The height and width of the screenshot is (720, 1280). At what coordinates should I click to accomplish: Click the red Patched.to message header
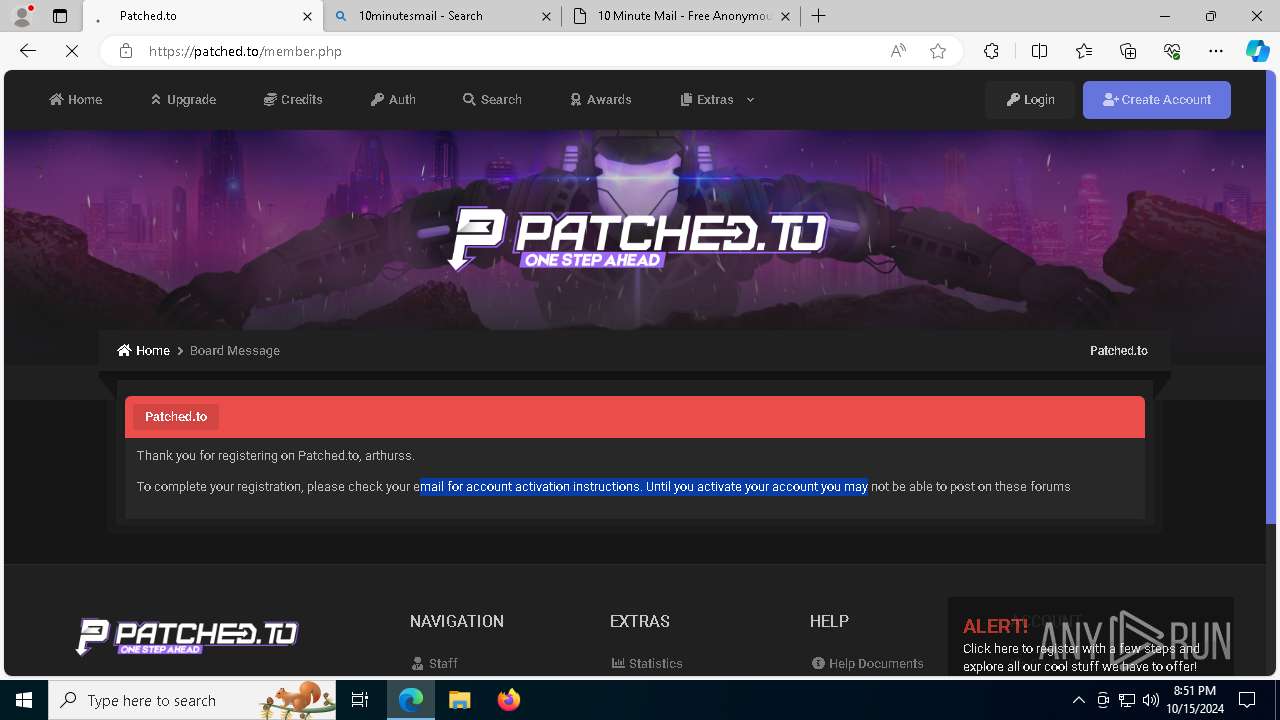coord(635,417)
